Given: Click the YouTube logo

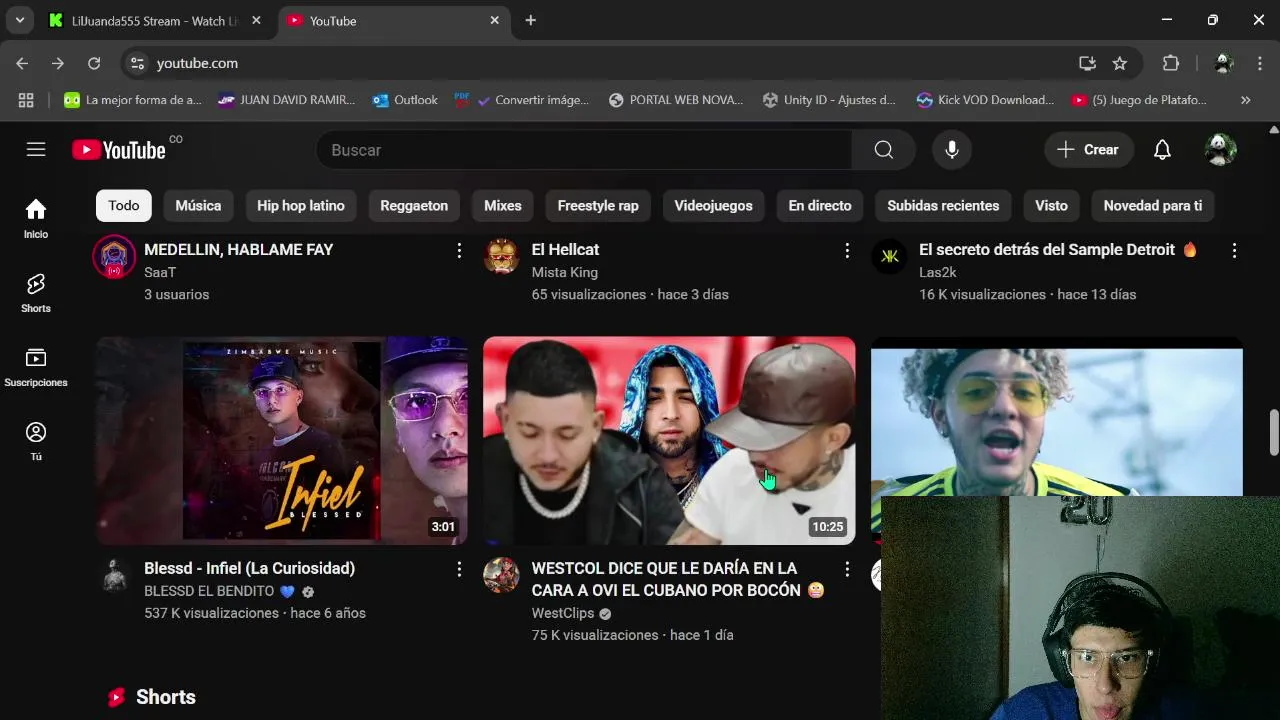Looking at the screenshot, I should [x=119, y=150].
